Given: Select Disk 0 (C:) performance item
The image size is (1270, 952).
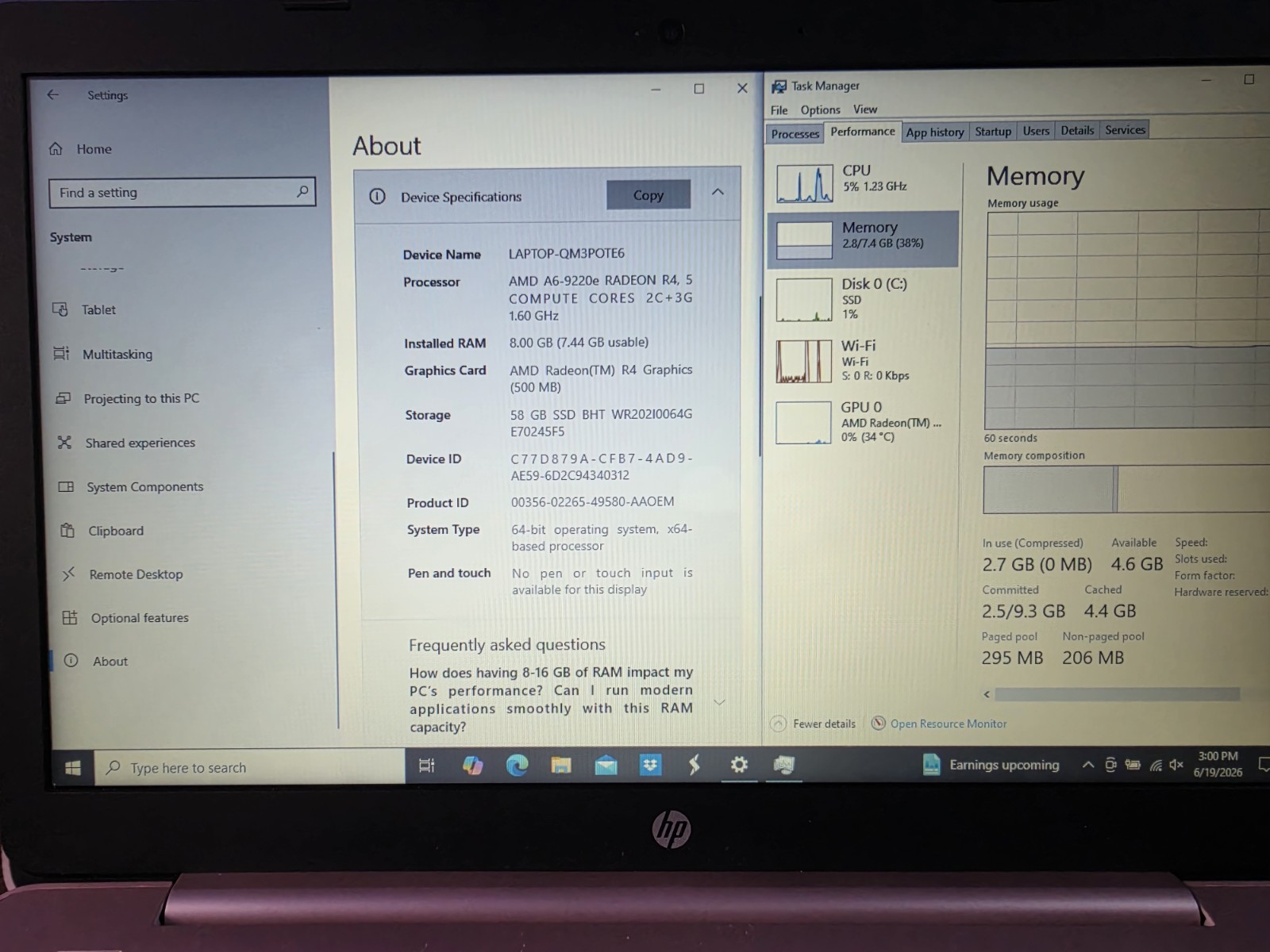Looking at the screenshot, I should click(863, 298).
